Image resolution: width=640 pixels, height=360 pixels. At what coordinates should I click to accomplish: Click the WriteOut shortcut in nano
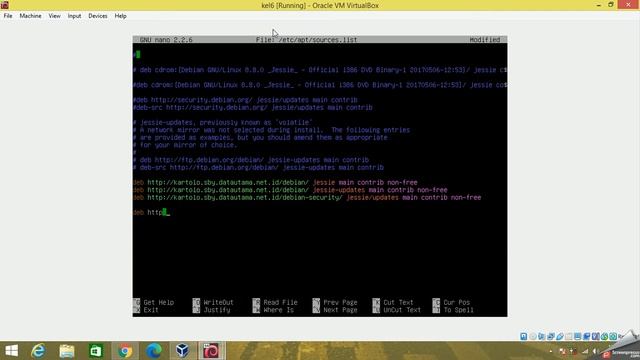pos(213,302)
